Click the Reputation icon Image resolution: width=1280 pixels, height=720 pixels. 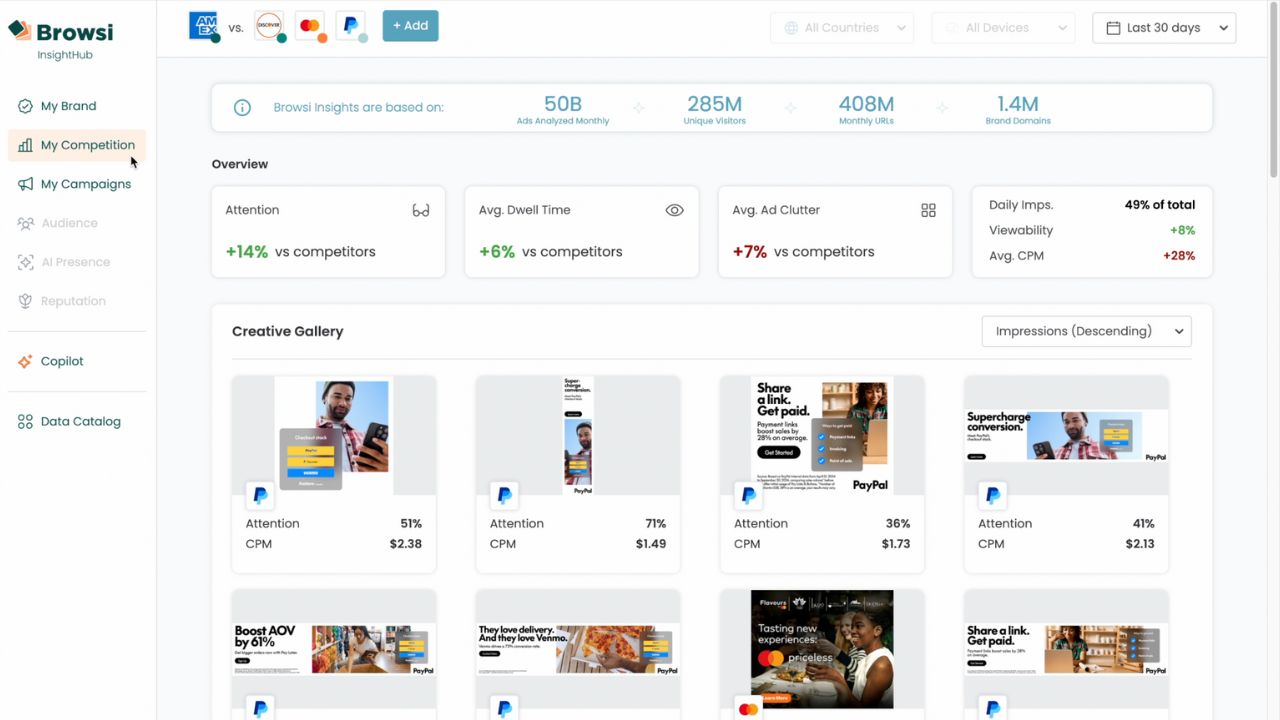coord(25,301)
